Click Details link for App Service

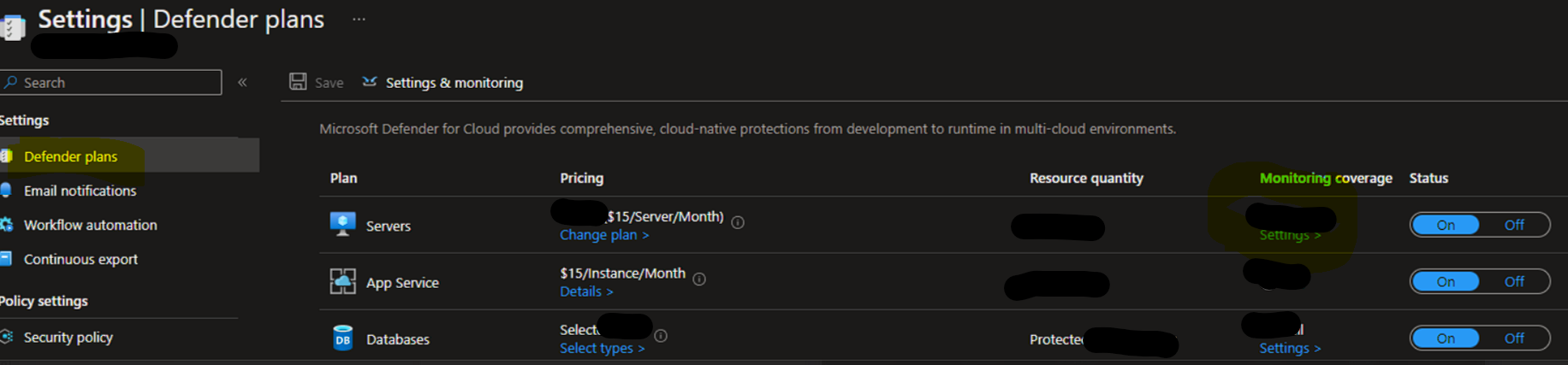(x=586, y=291)
